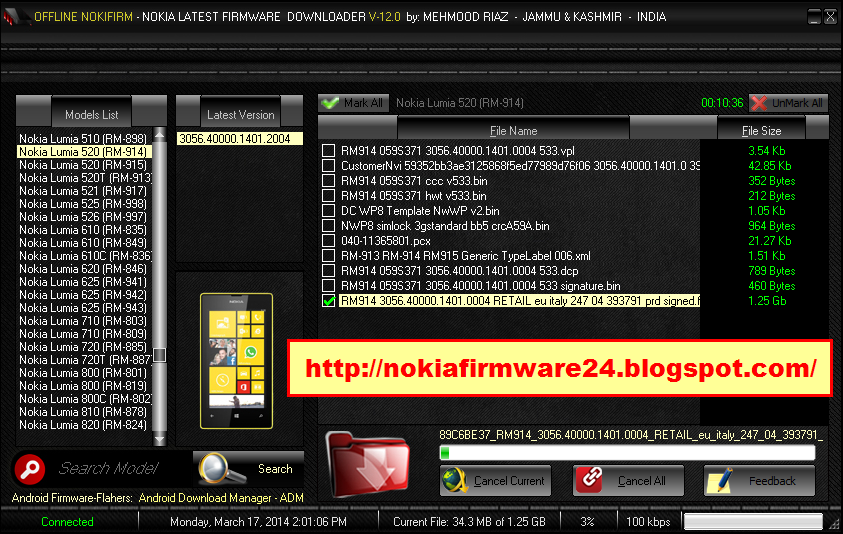Image resolution: width=843 pixels, height=534 pixels.
Task: Close the NokiFirm window
Action: click(831, 17)
